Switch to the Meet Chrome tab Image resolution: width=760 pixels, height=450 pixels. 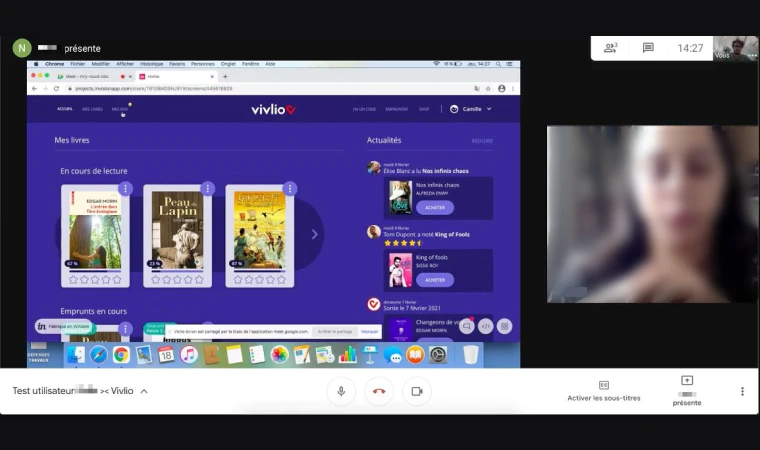tap(91, 77)
